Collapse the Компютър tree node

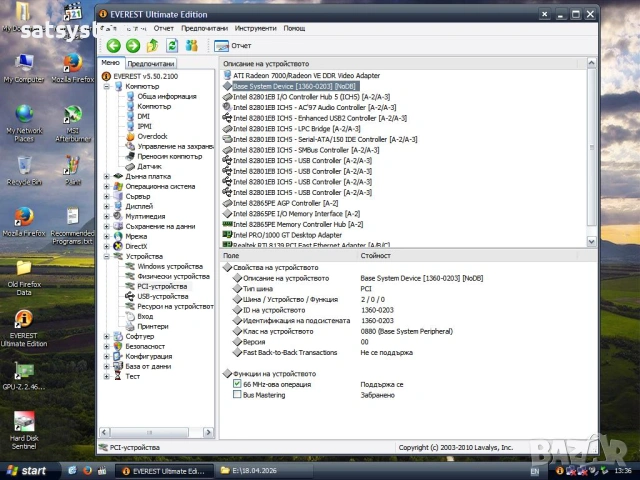107,87
